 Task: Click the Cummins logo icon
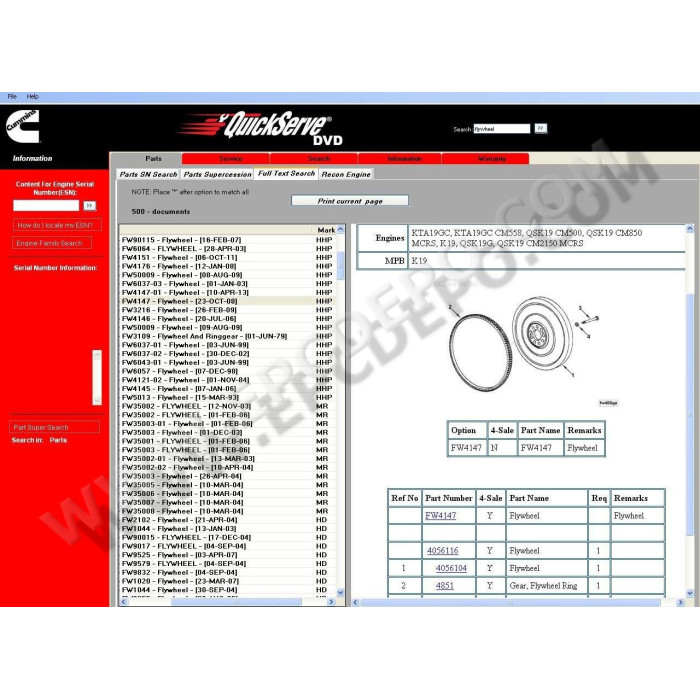(x=23, y=126)
